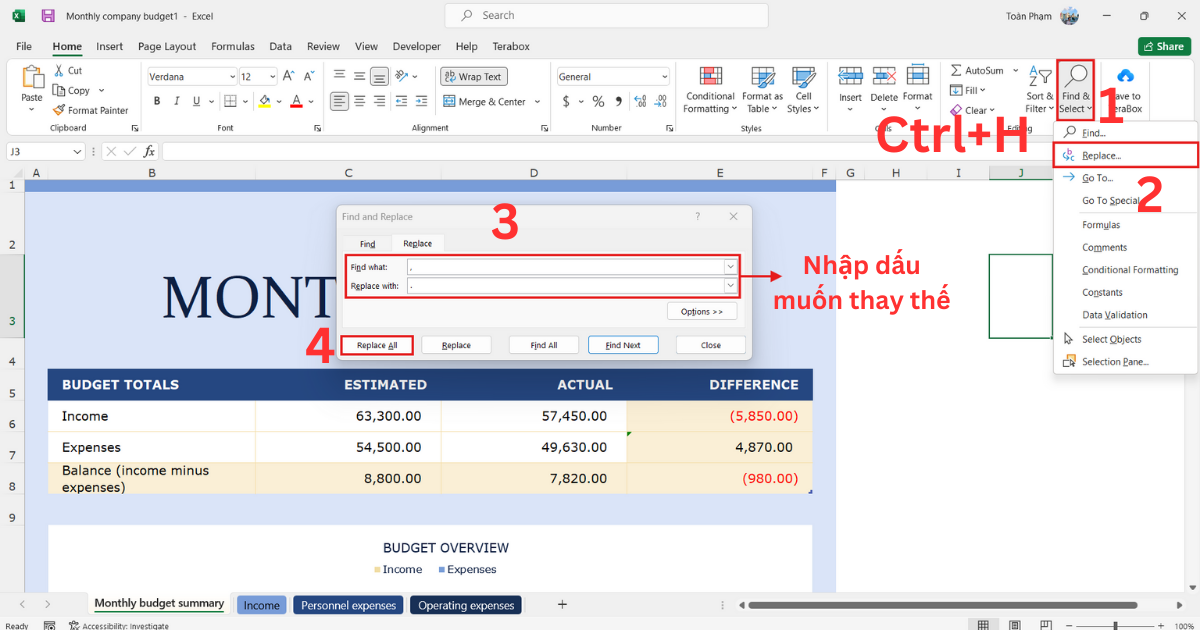
Task: Apply Merge & Center to selection
Action: click(x=487, y=101)
